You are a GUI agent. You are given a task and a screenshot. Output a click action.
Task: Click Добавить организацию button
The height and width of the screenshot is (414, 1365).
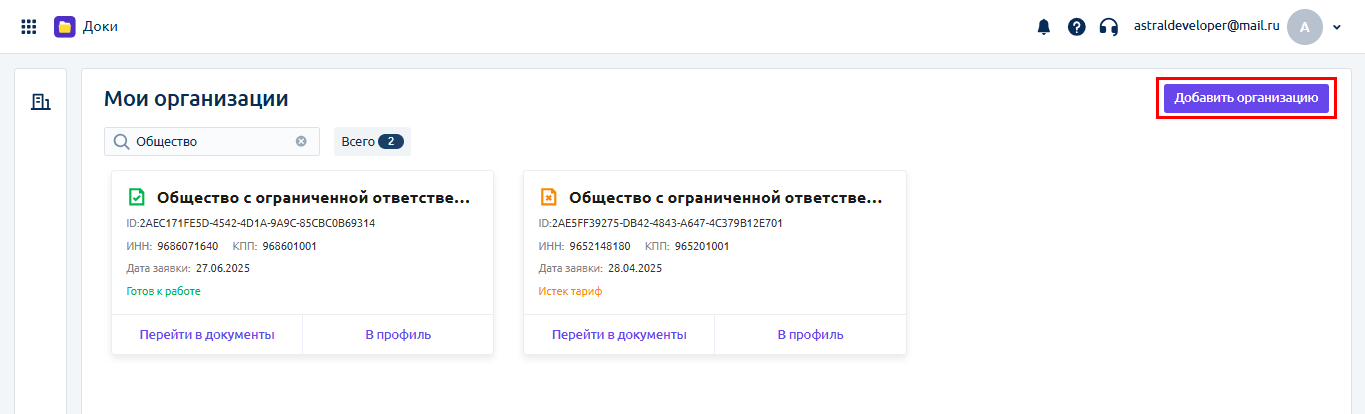click(x=1246, y=98)
